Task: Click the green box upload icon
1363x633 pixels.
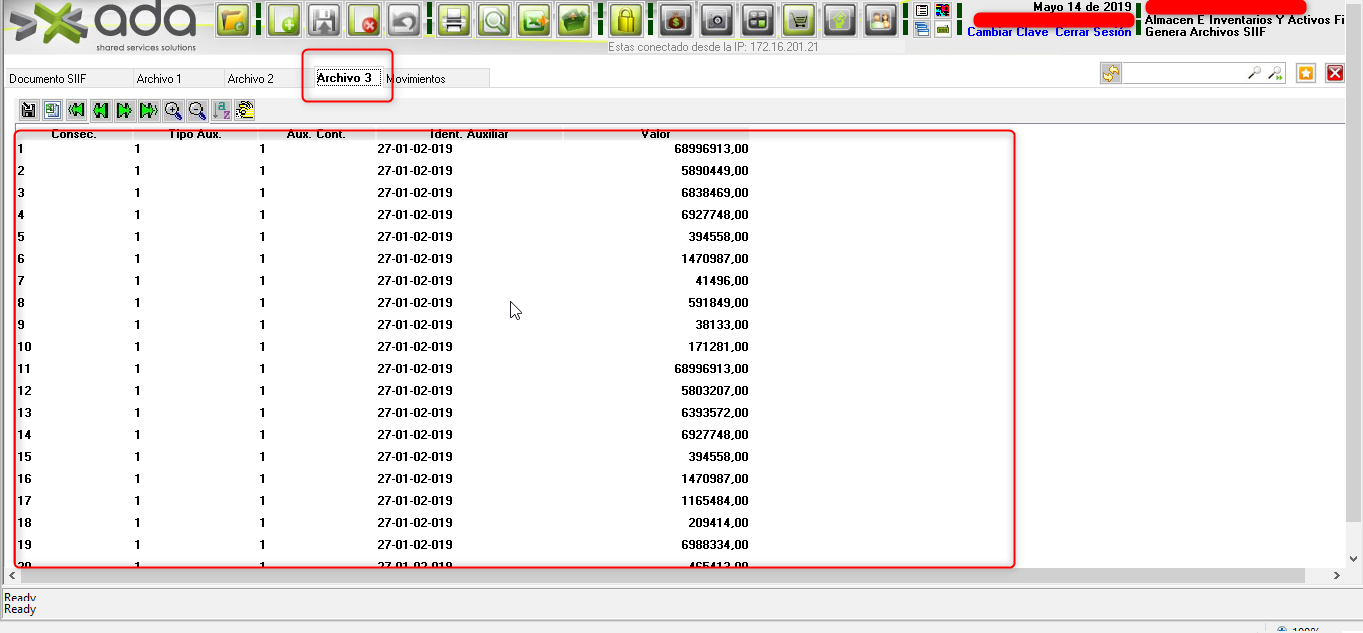Action: 573,20
